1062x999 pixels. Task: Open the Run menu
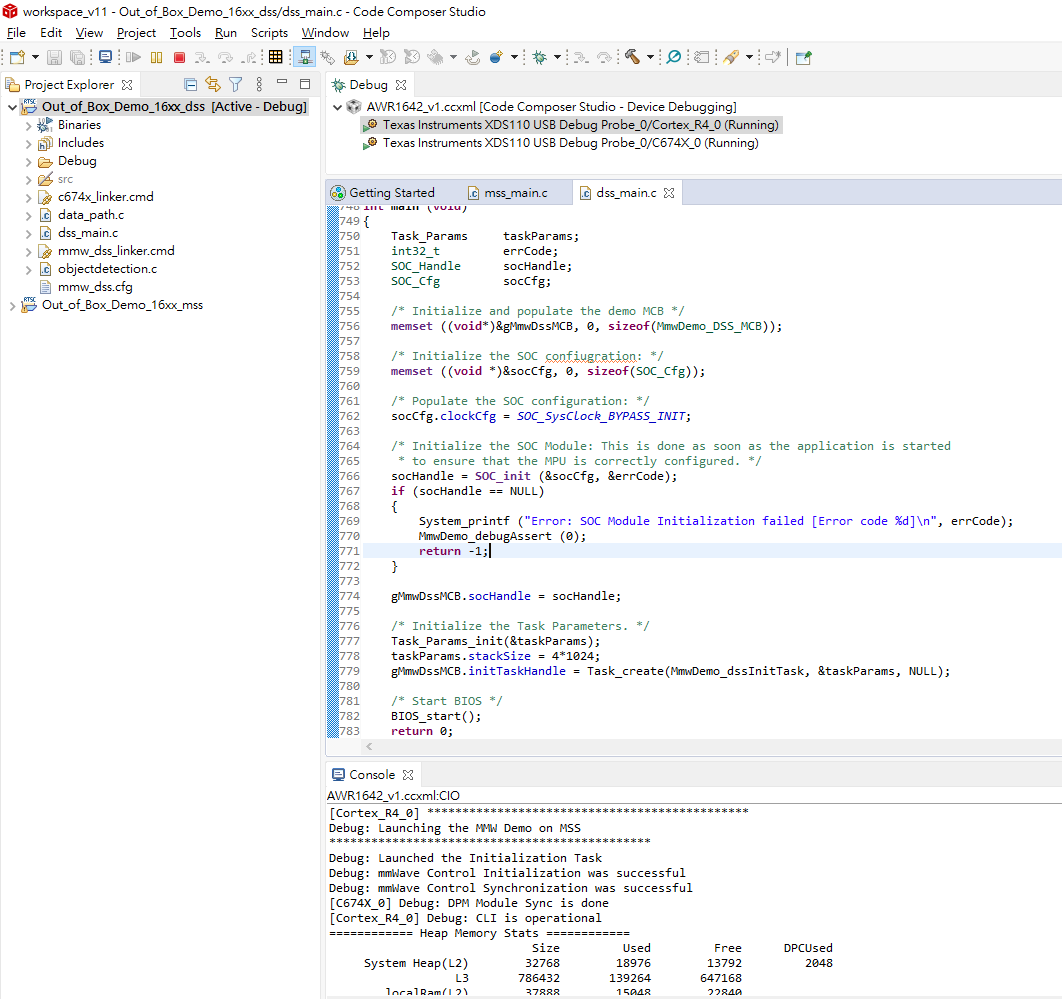pos(225,32)
